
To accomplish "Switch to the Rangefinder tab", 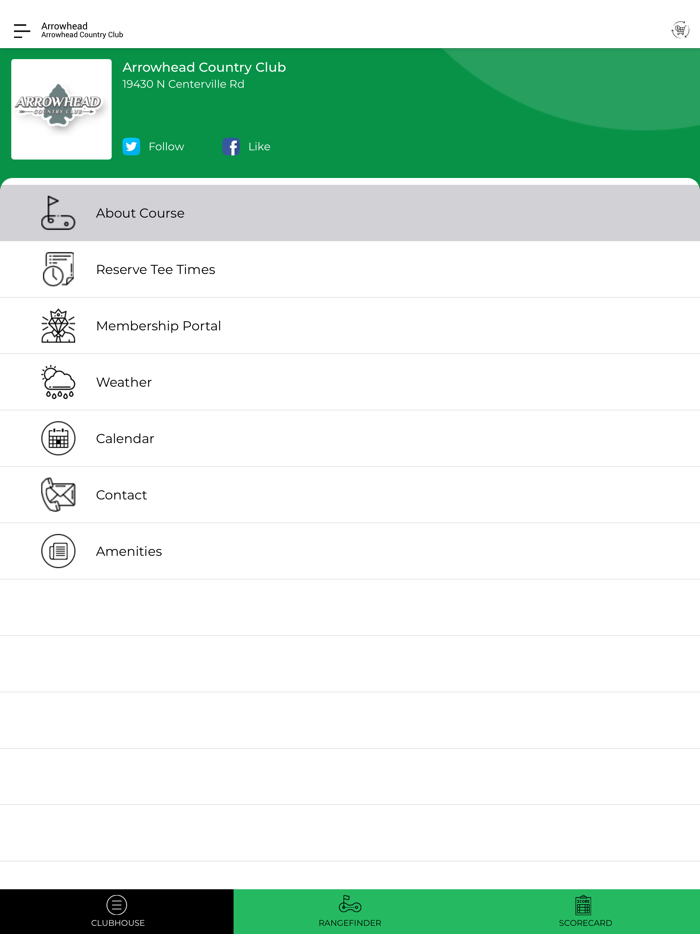I will coord(350,911).
